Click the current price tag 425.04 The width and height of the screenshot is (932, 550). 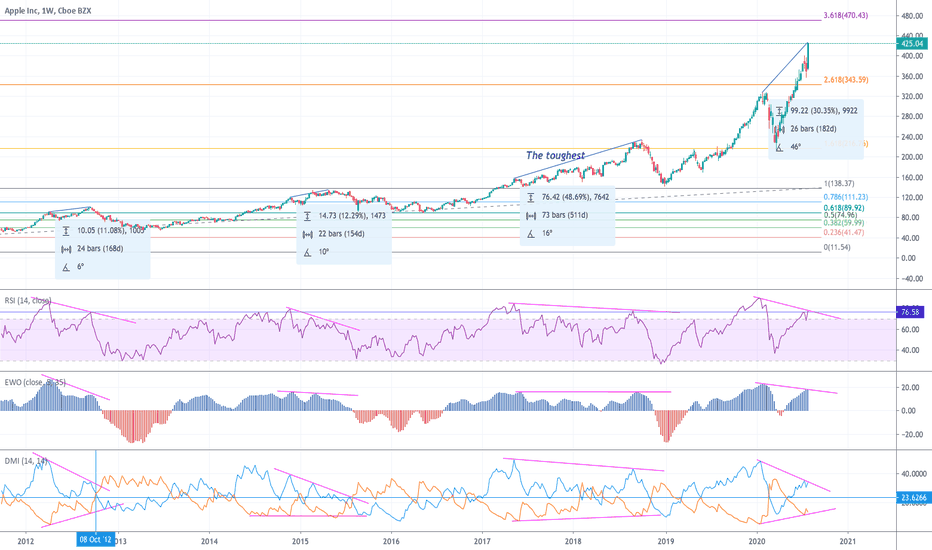[x=912, y=43]
